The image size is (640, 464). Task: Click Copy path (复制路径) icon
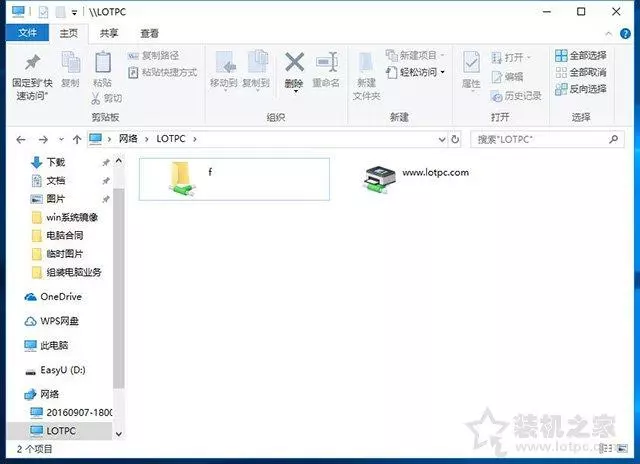coord(133,56)
